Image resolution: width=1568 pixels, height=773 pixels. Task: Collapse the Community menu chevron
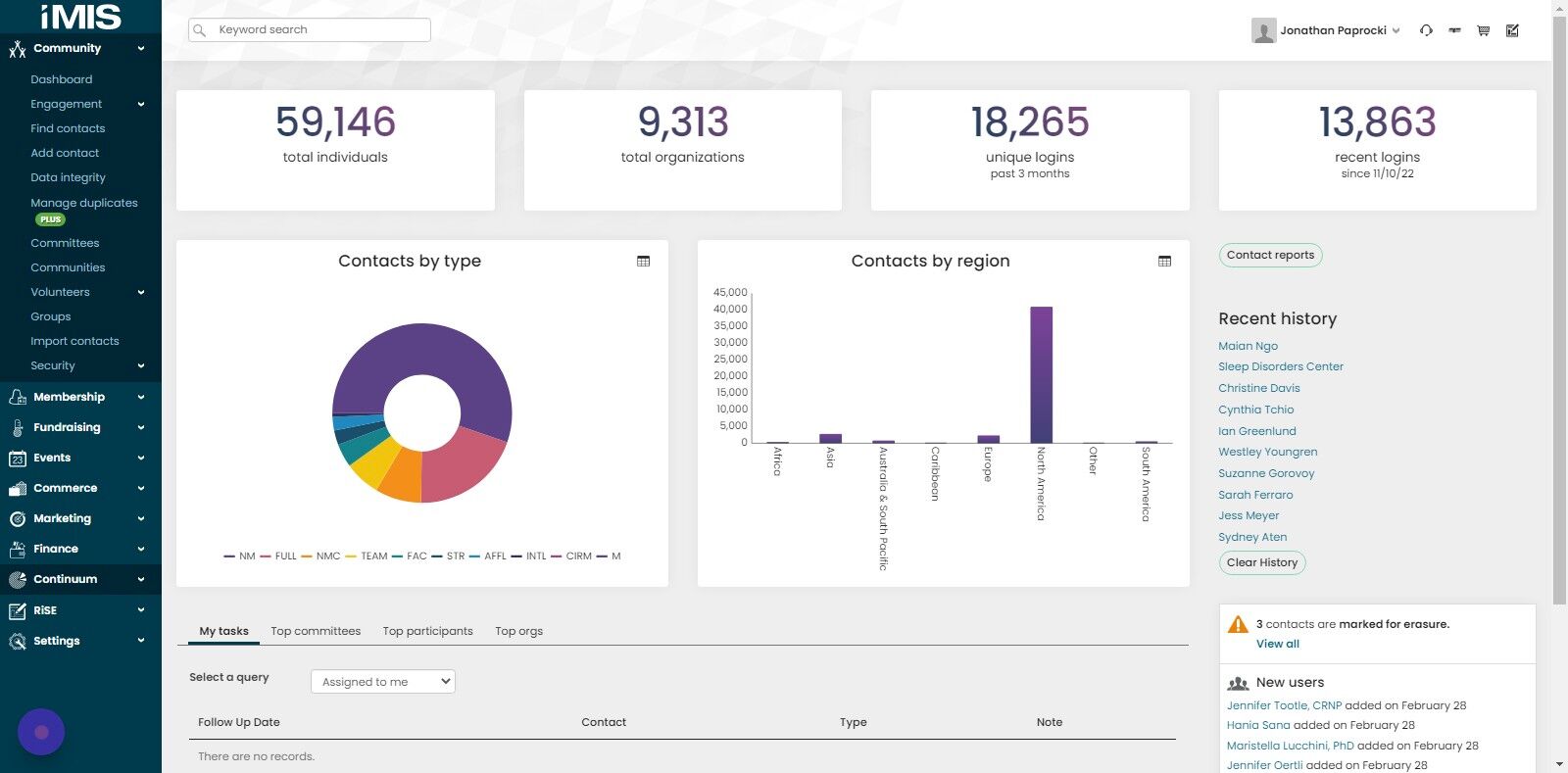coord(141,48)
